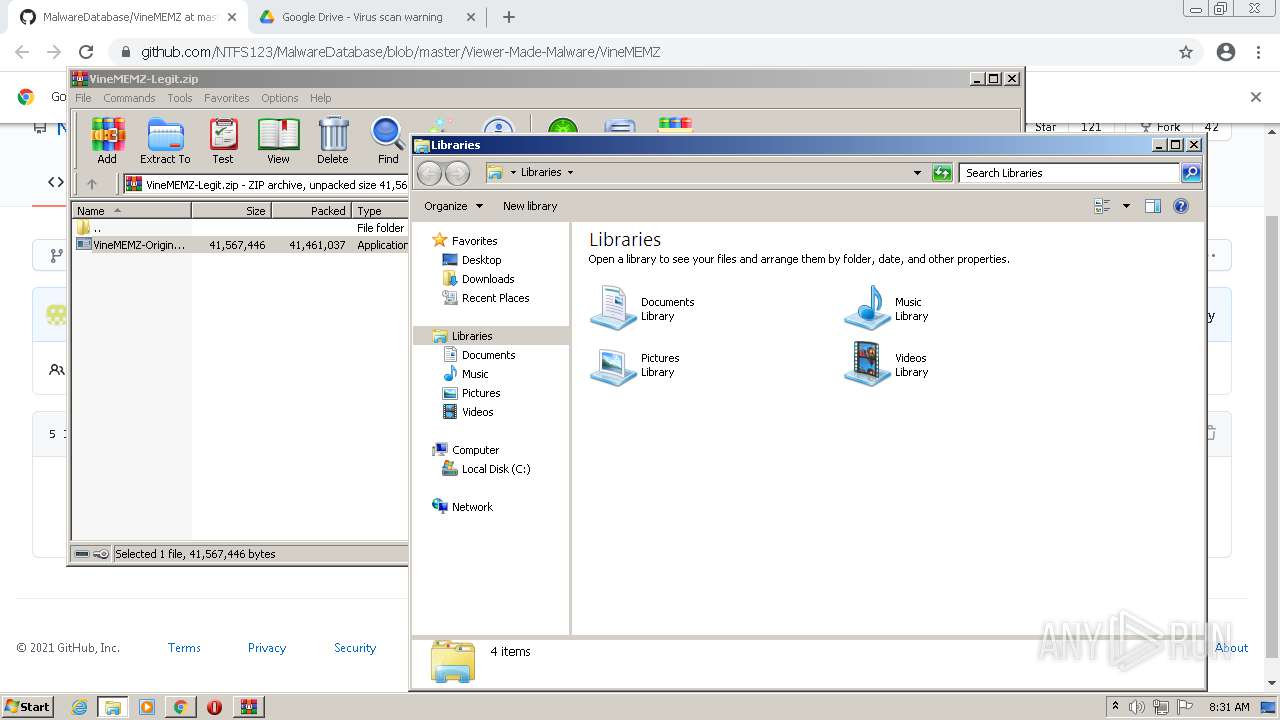Bookmark this page with the star icon
This screenshot has width=1280, height=720.
click(1186, 52)
